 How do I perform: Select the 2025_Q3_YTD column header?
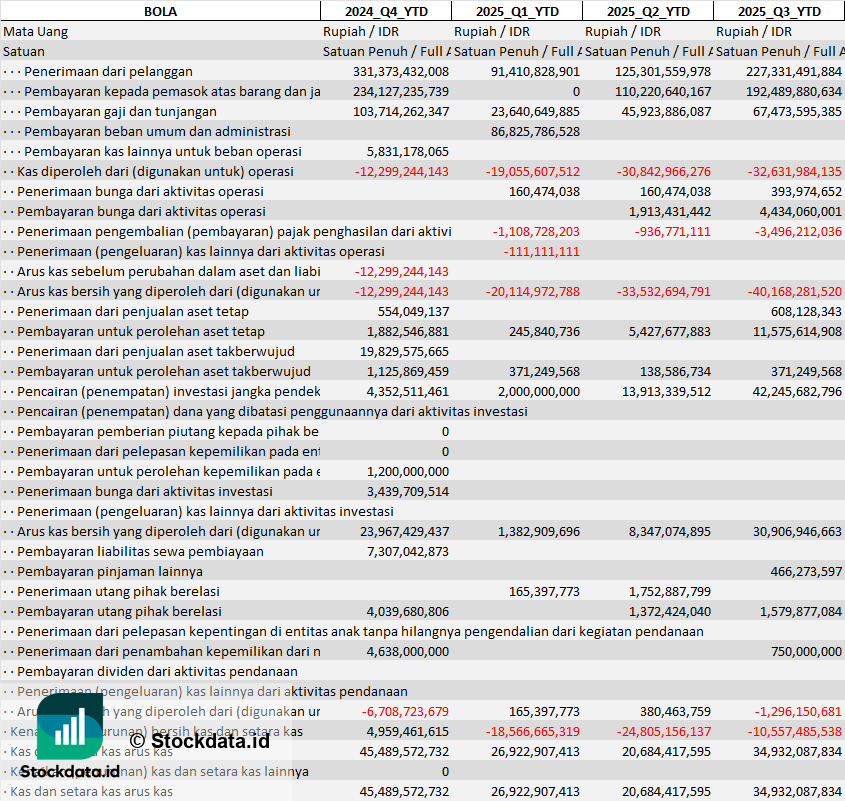click(x=779, y=11)
